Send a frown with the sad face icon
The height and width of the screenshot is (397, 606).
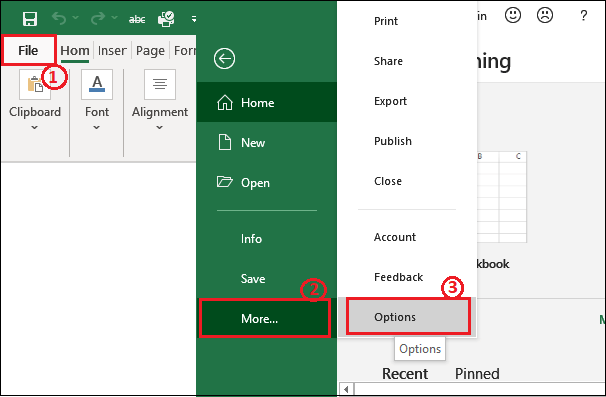[x=545, y=15]
